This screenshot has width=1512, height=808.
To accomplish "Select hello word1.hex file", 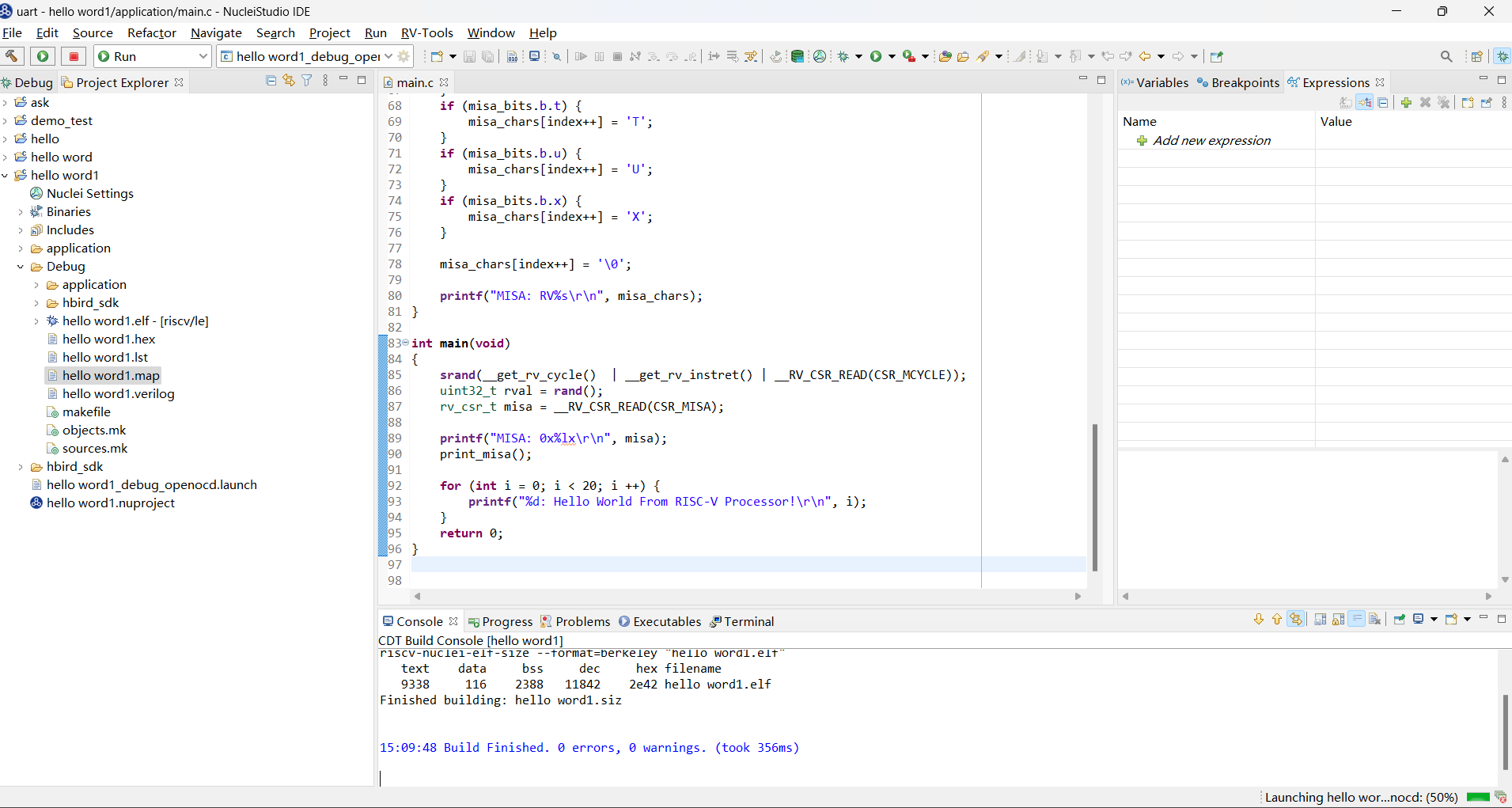I will point(108,340).
